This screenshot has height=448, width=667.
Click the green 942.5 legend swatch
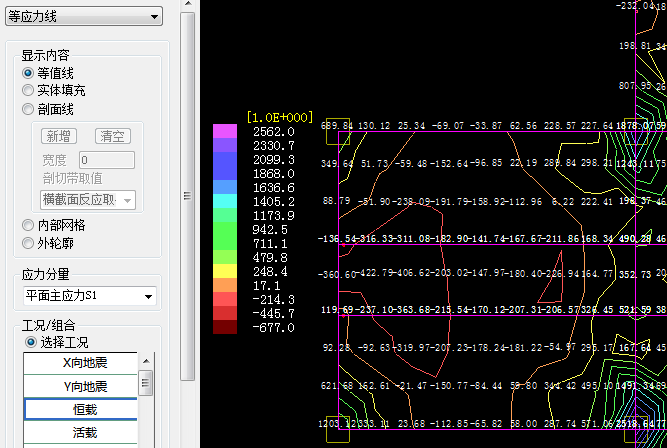tap(225, 229)
